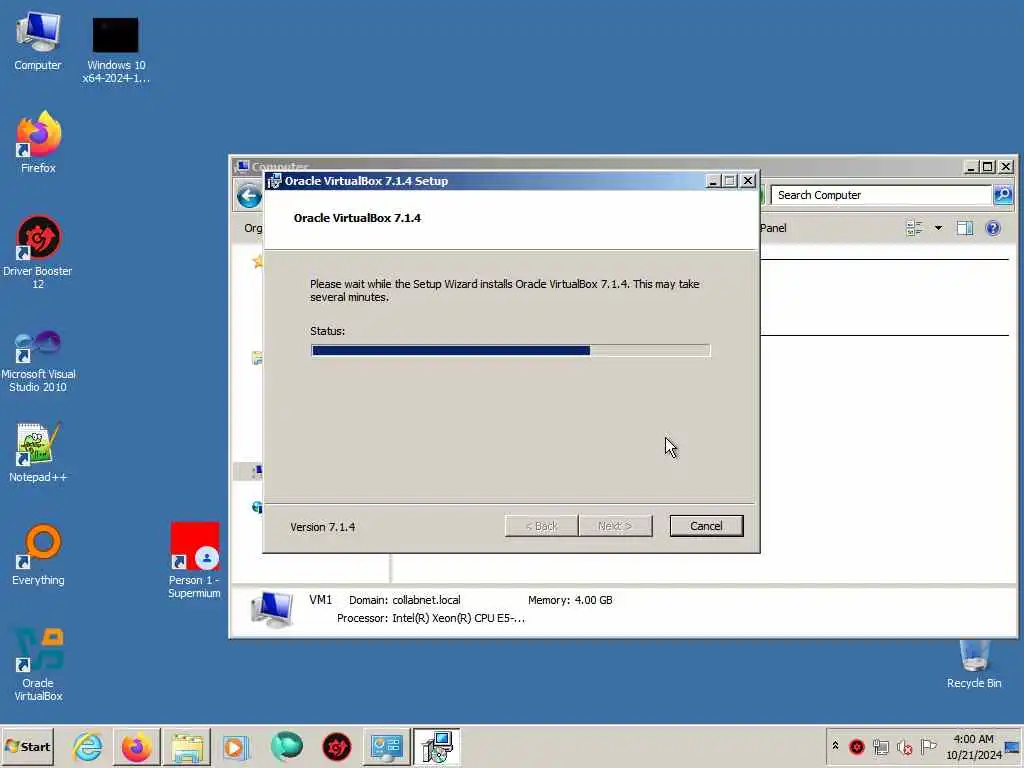Open the view options dropdown arrow

tap(938, 228)
